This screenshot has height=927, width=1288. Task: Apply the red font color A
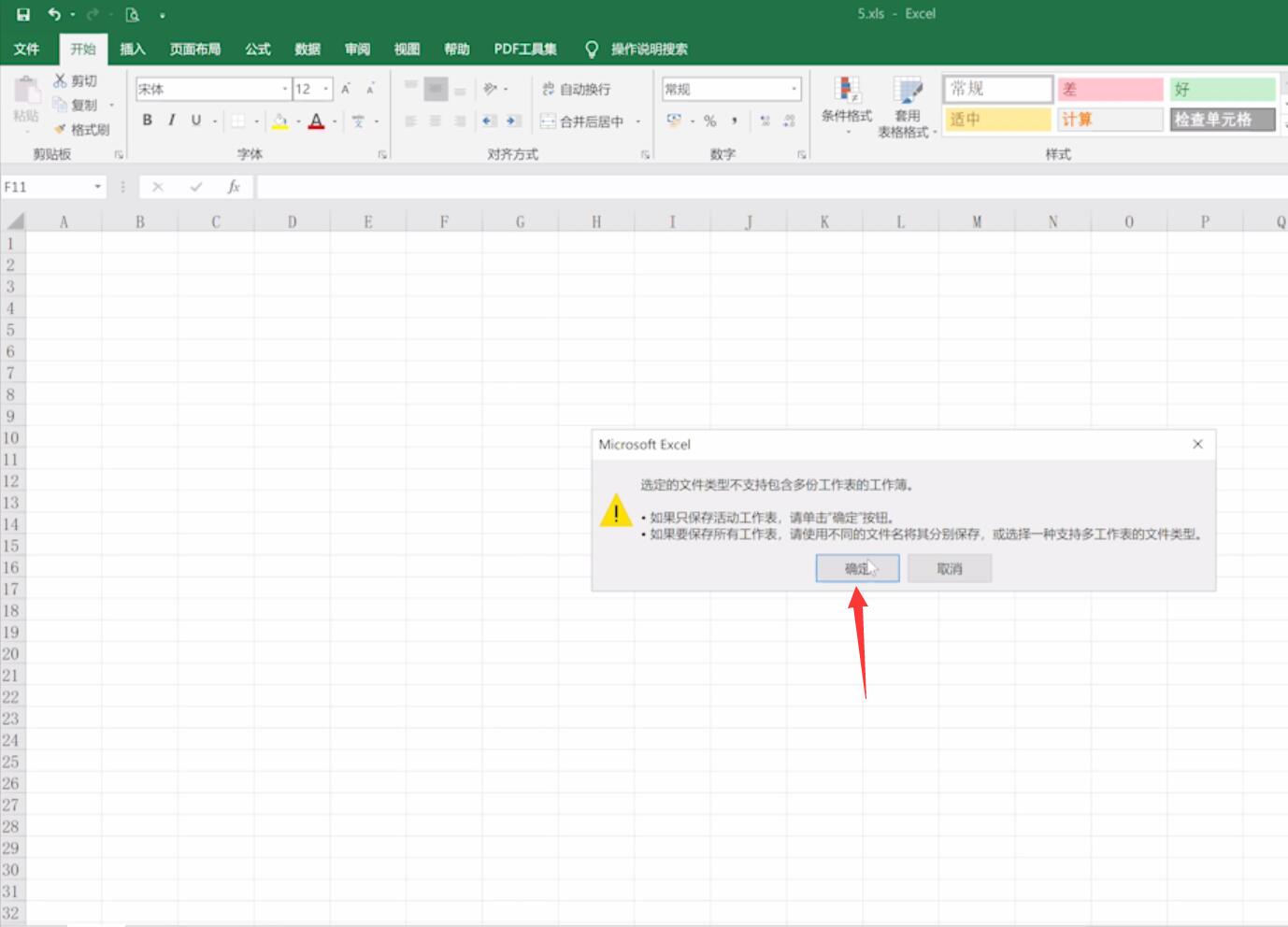tap(317, 121)
